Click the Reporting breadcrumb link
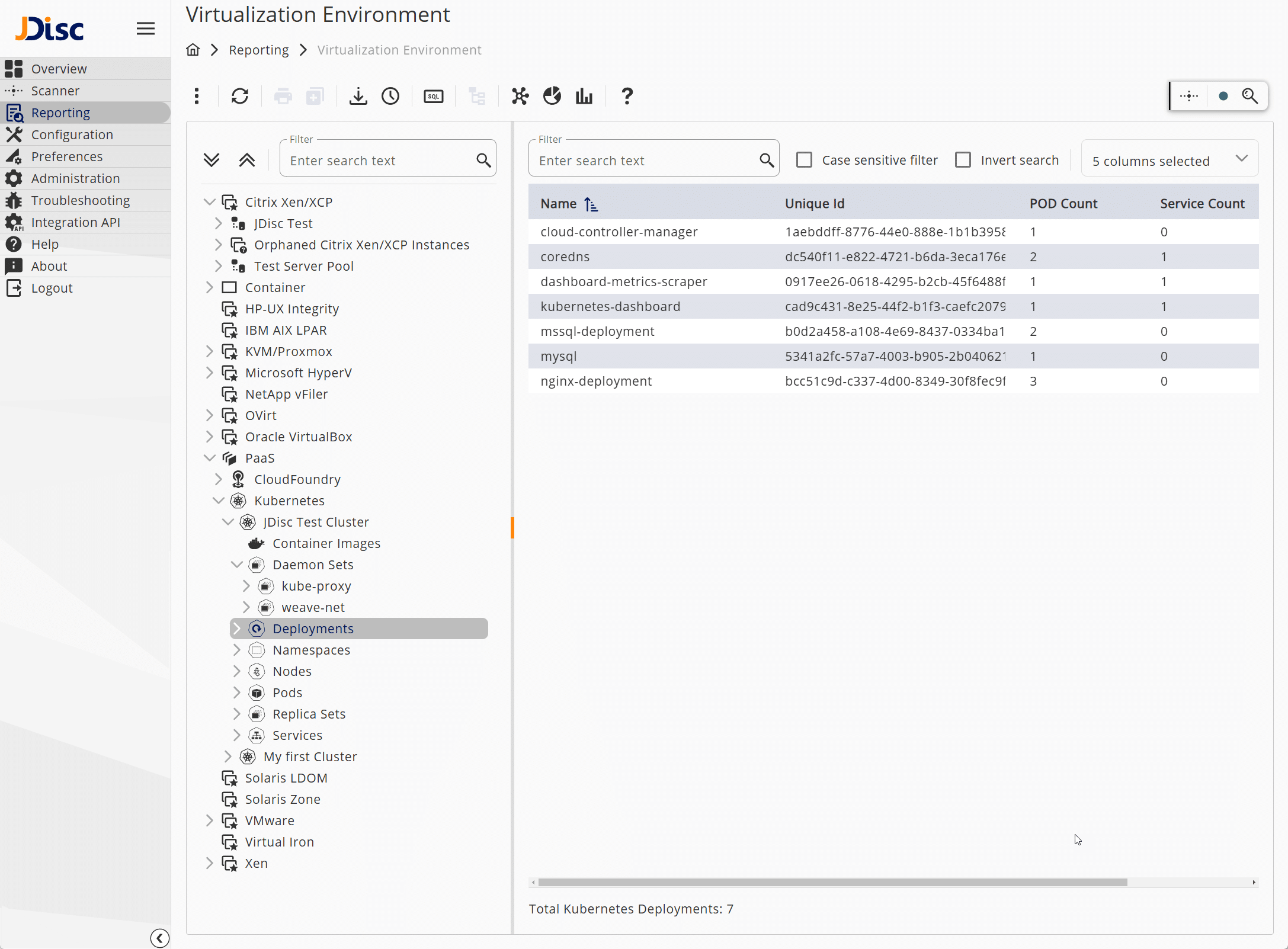The image size is (1288, 949). 258,50
